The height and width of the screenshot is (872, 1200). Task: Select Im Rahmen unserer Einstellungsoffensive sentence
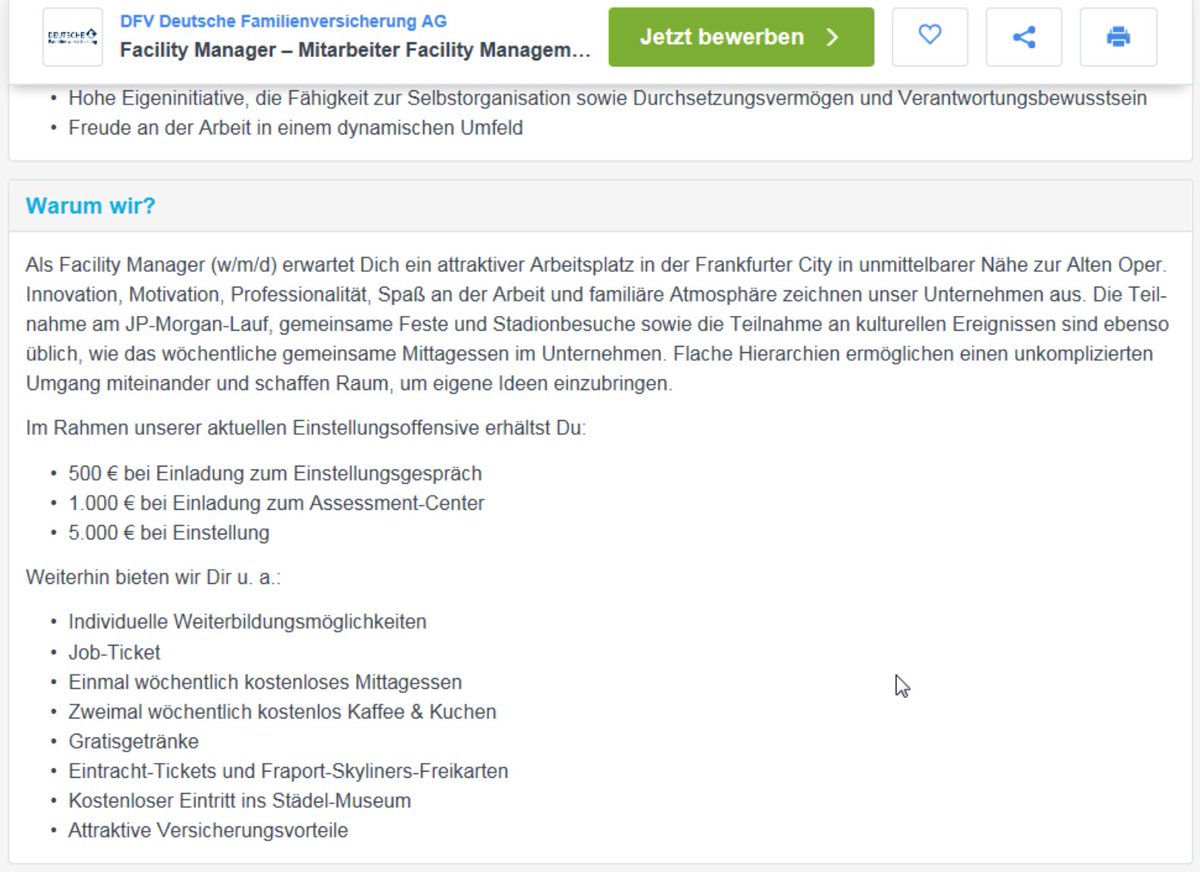tap(306, 428)
